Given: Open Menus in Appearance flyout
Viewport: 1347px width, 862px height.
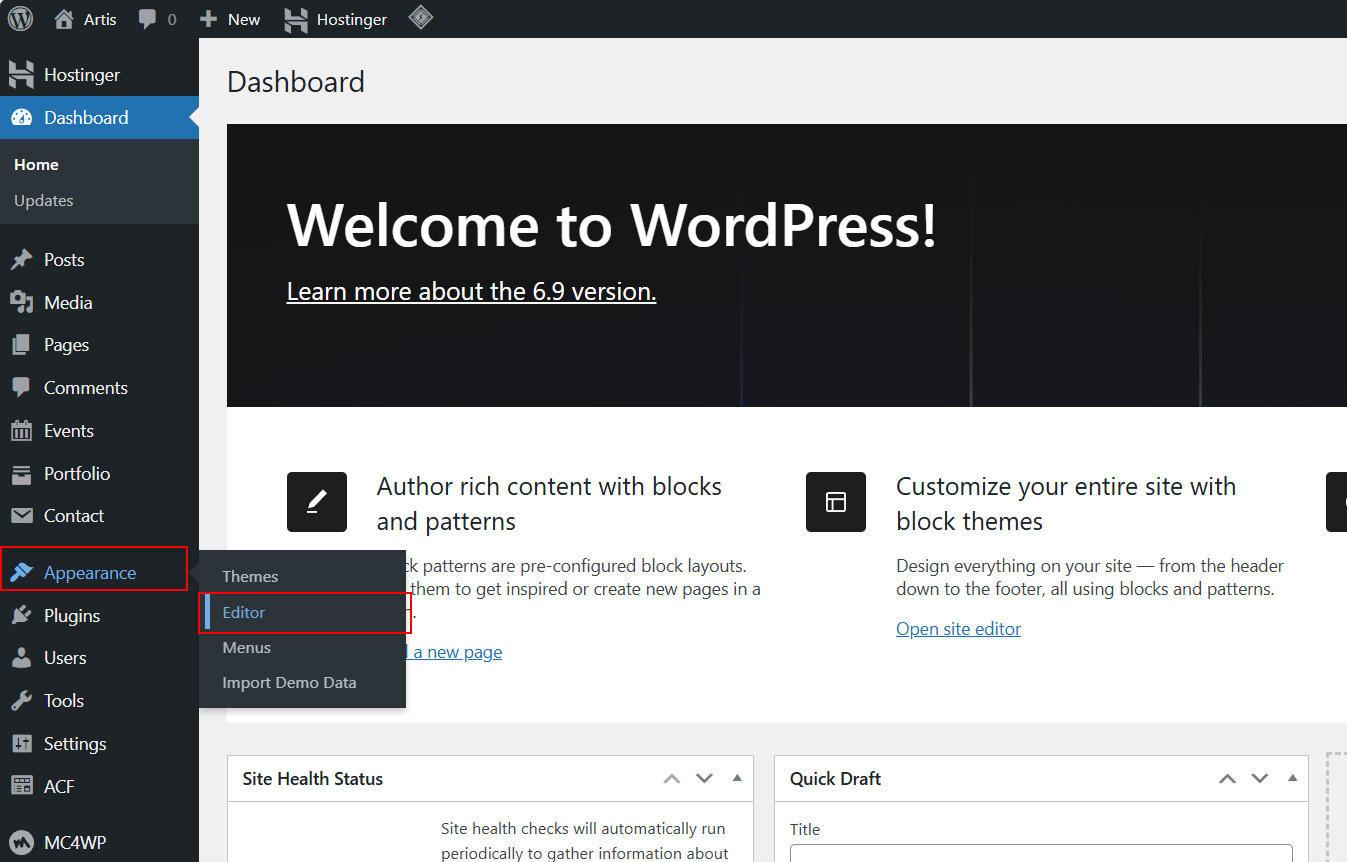Looking at the screenshot, I should pos(247,648).
